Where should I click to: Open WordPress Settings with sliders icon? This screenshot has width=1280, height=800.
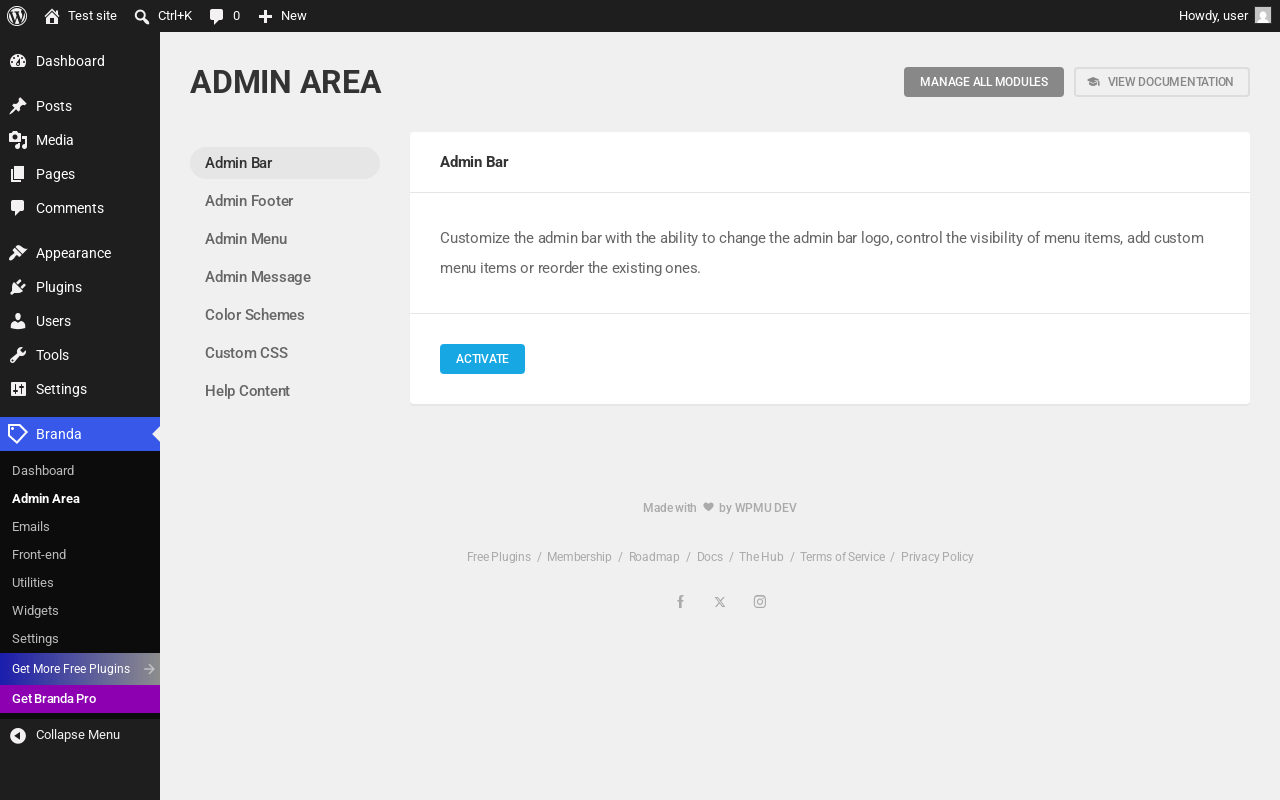(80, 389)
